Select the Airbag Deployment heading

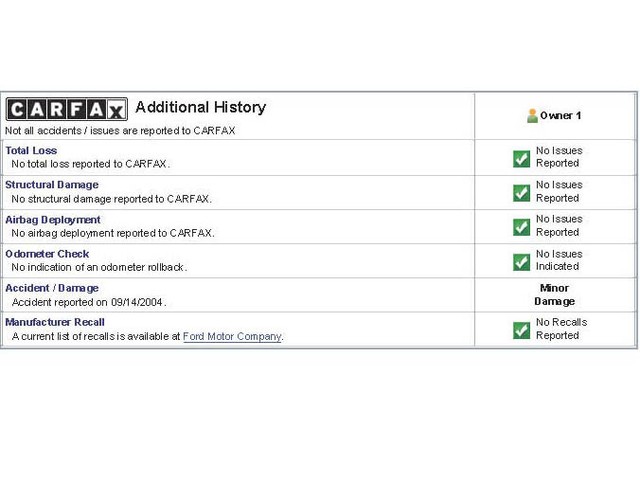(x=53, y=220)
